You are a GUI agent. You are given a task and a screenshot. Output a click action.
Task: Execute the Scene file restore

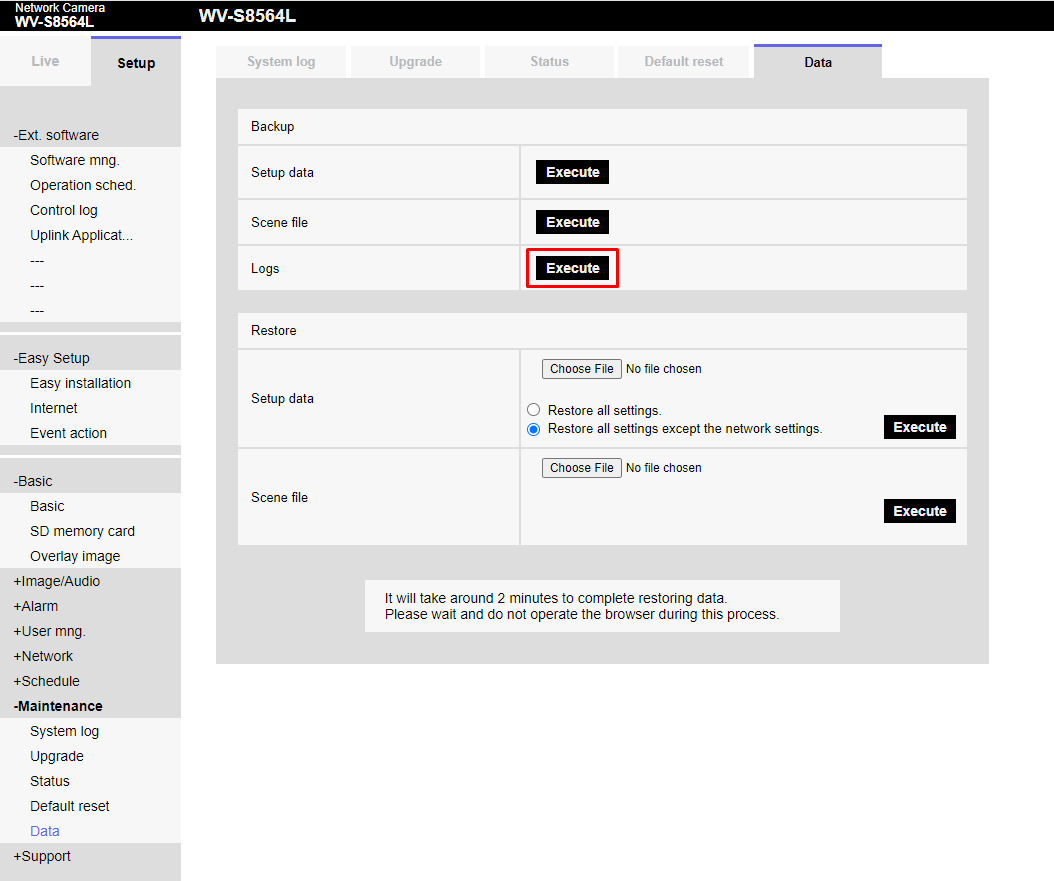(x=919, y=511)
